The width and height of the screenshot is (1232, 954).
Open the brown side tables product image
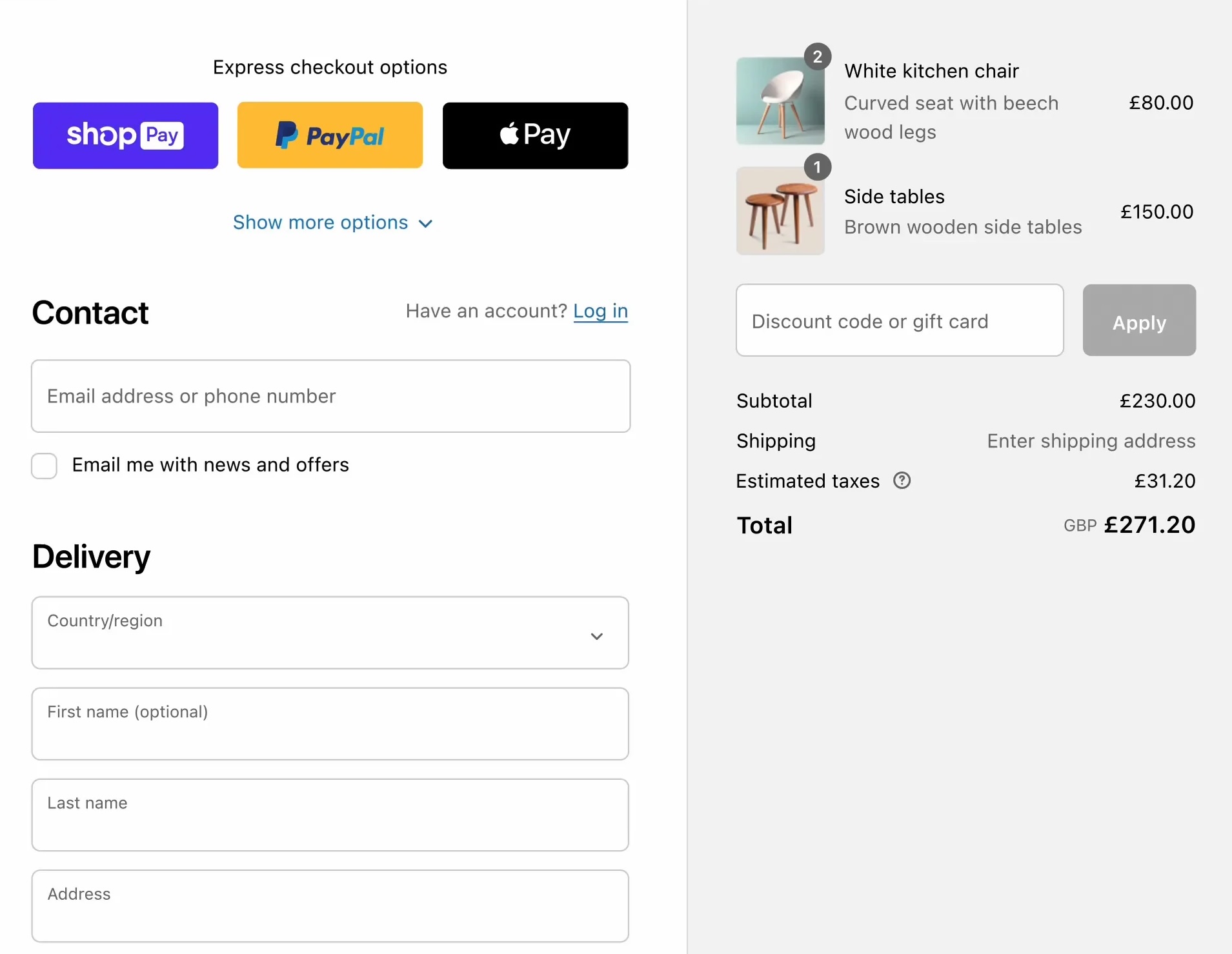[x=780, y=211]
